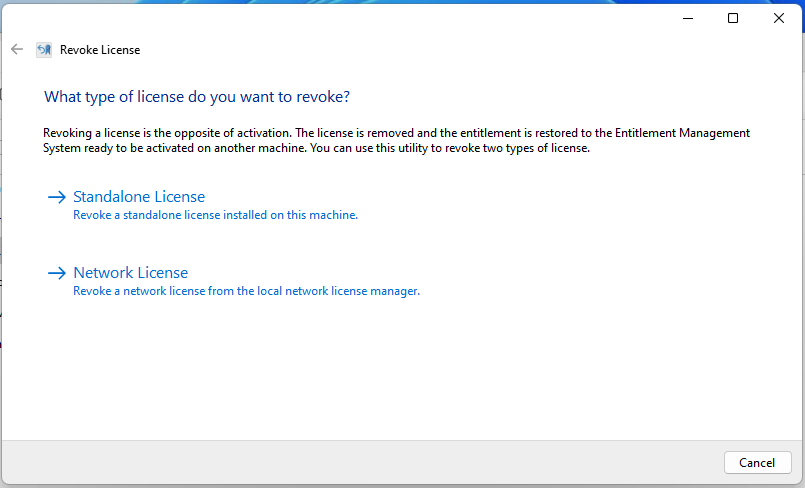Click the back arrow in the title bar
Viewport: 805px width, 488px height.
click(x=16, y=49)
